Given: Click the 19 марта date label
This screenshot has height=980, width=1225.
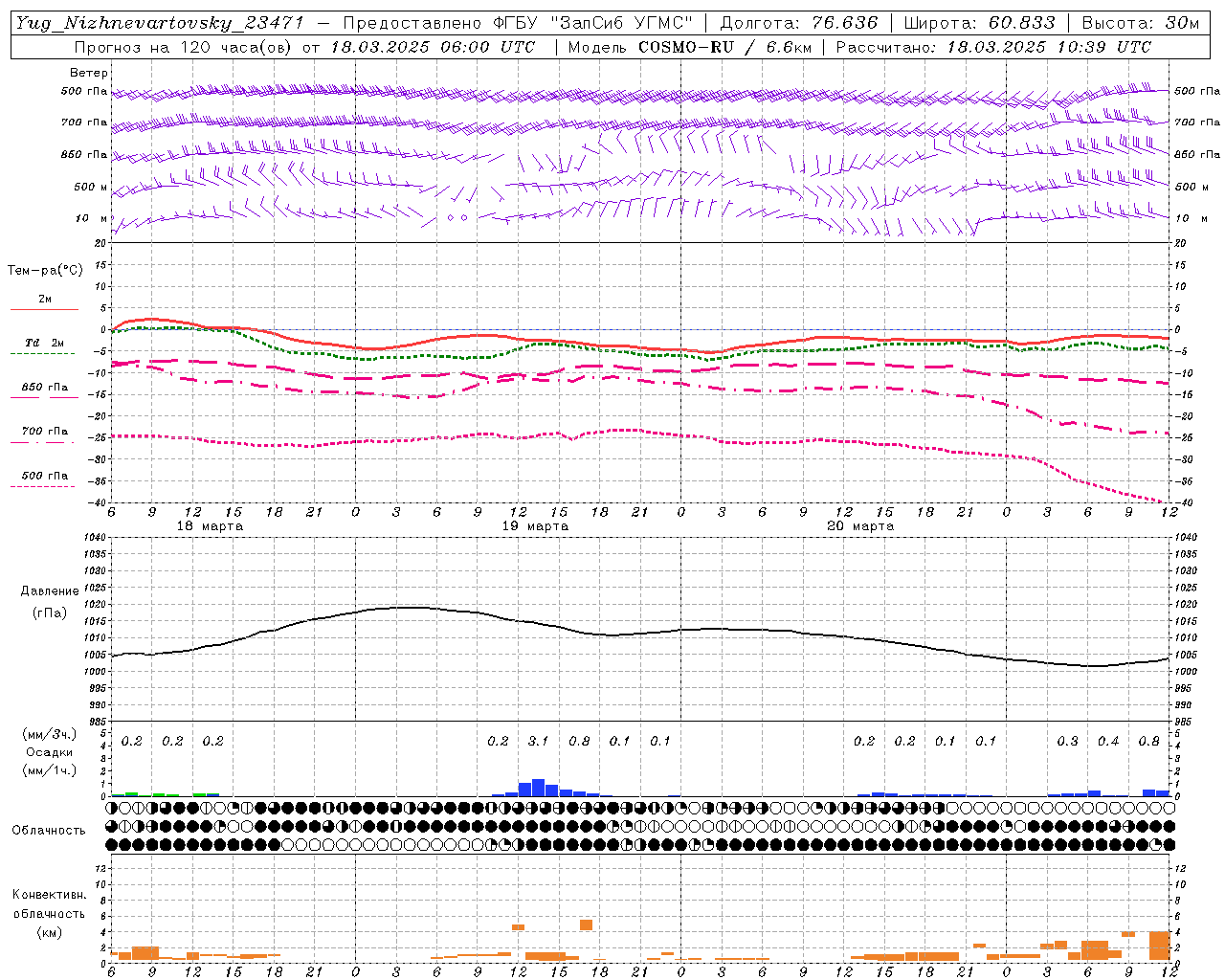Looking at the screenshot, I should click(x=535, y=526).
